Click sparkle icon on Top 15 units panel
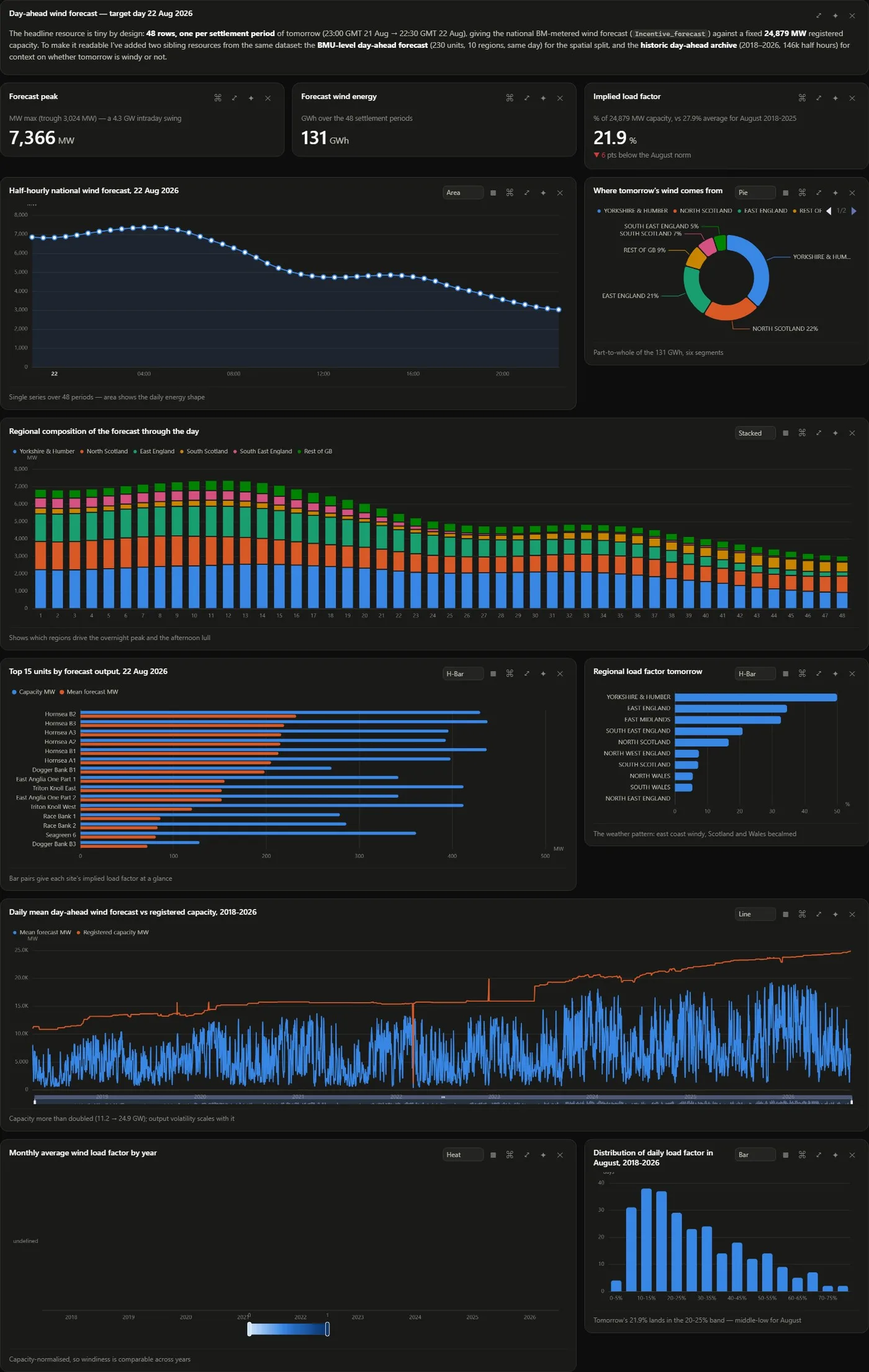This screenshot has height=1372, width=869. click(x=543, y=674)
